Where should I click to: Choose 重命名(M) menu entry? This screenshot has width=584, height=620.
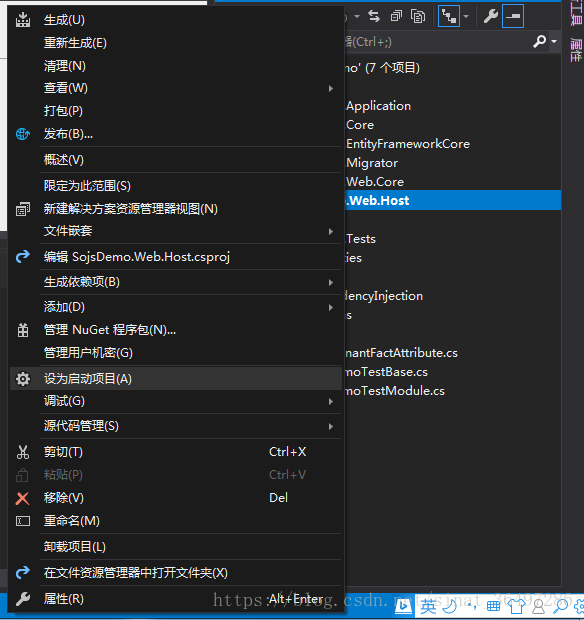[x=176, y=521]
